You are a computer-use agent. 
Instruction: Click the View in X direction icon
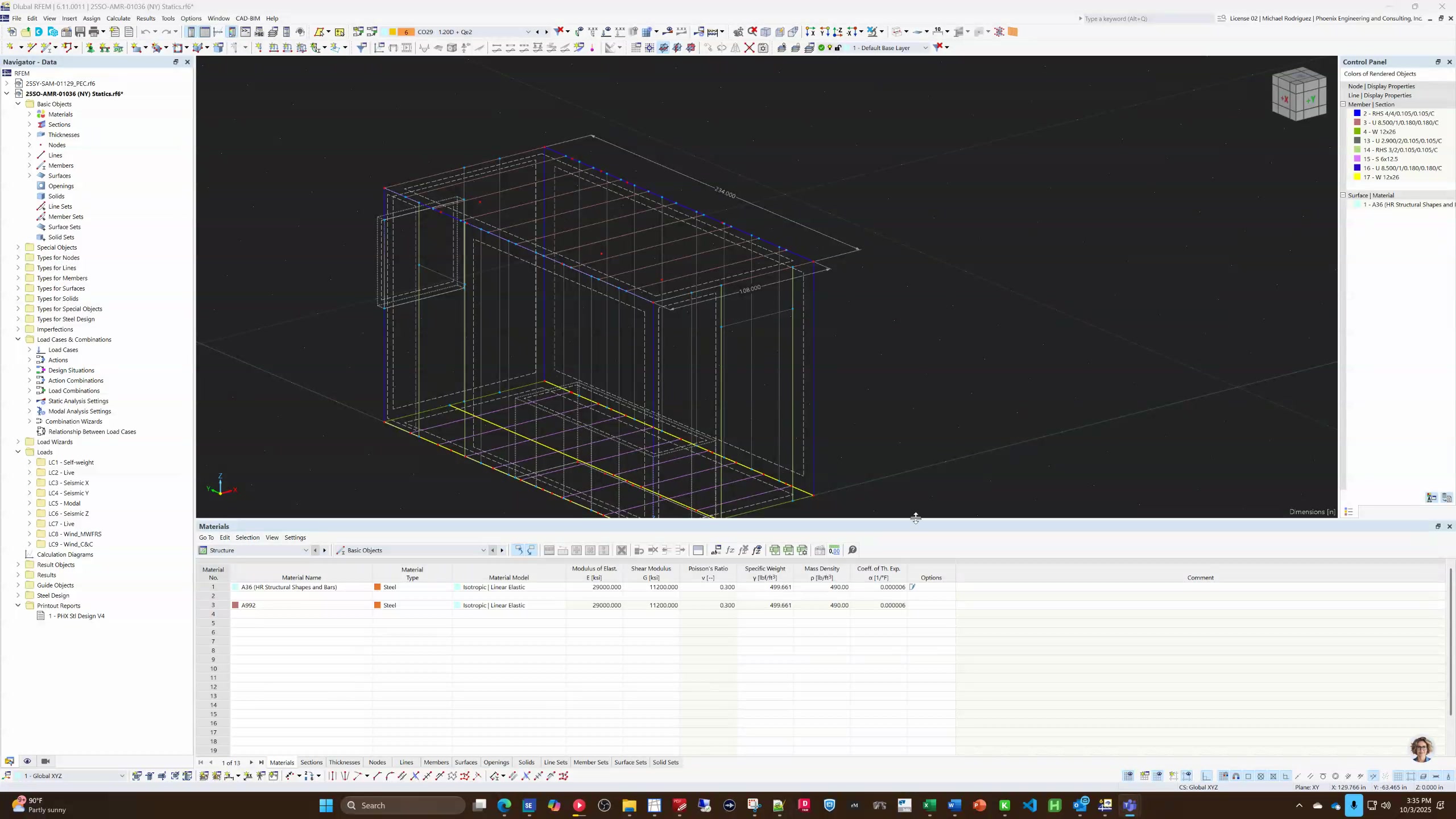pos(810,32)
